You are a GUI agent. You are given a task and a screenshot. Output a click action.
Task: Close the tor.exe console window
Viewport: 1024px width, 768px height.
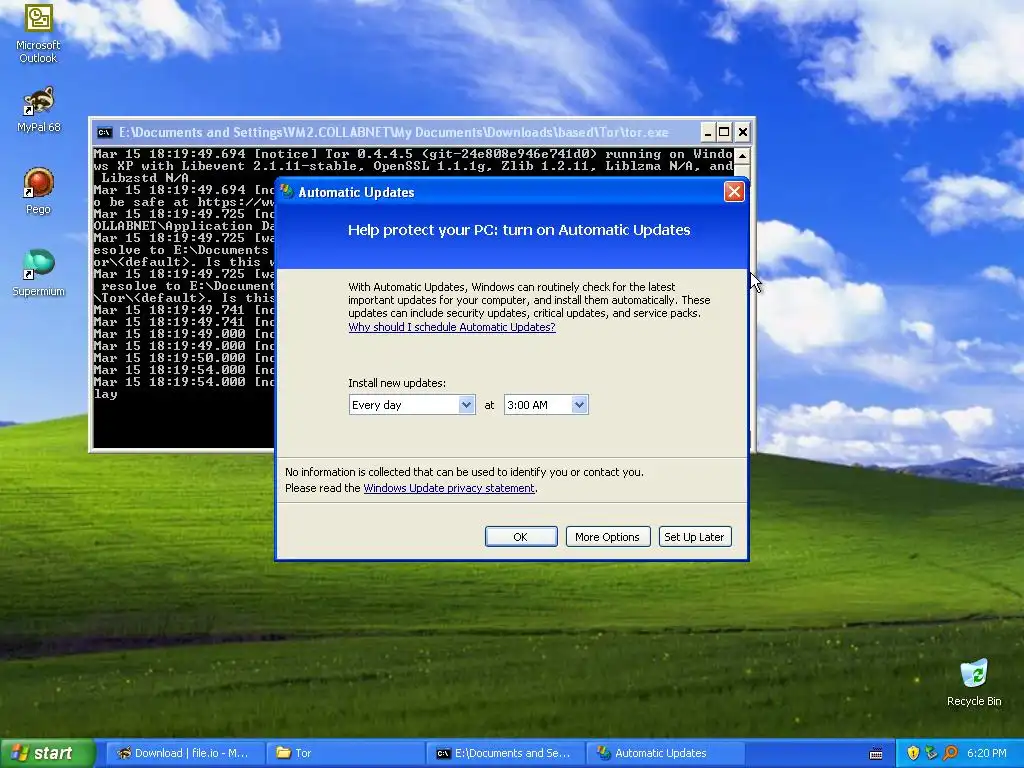click(743, 133)
